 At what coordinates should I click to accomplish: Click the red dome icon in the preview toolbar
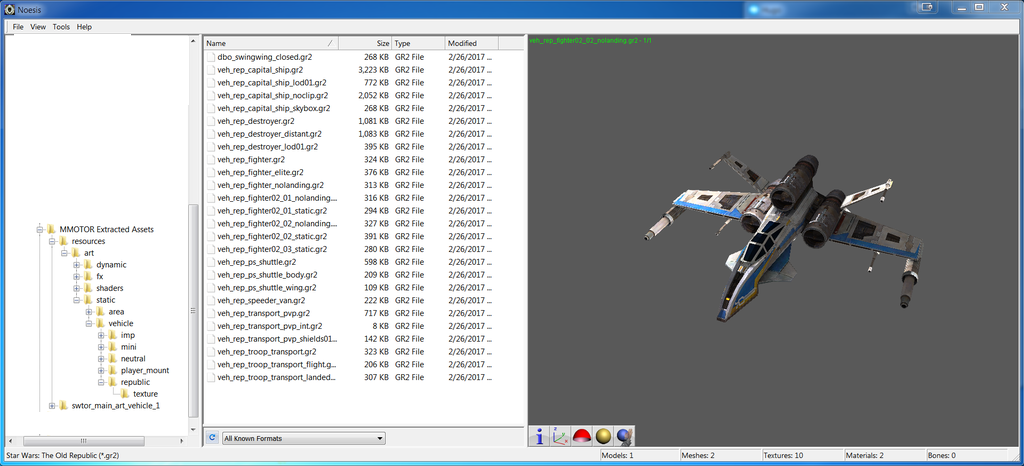581,436
